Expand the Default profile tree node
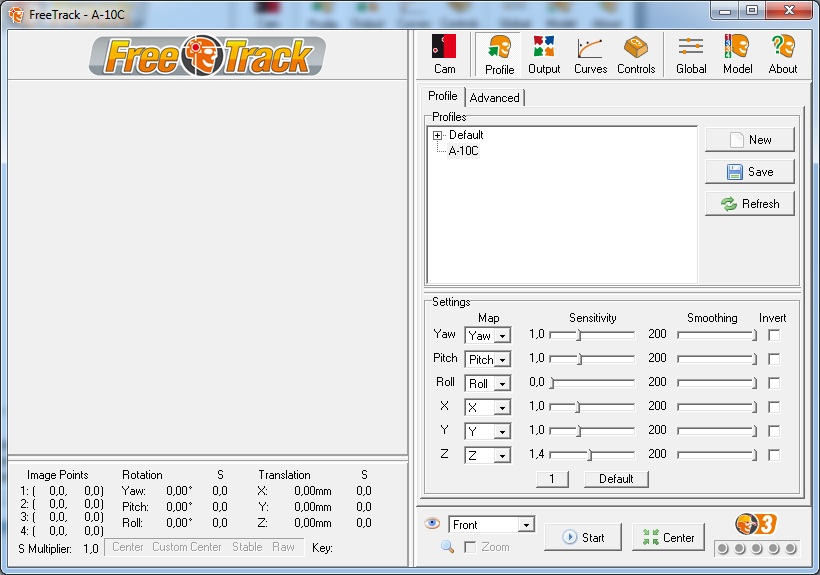This screenshot has width=820, height=575. pyautogui.click(x=437, y=135)
